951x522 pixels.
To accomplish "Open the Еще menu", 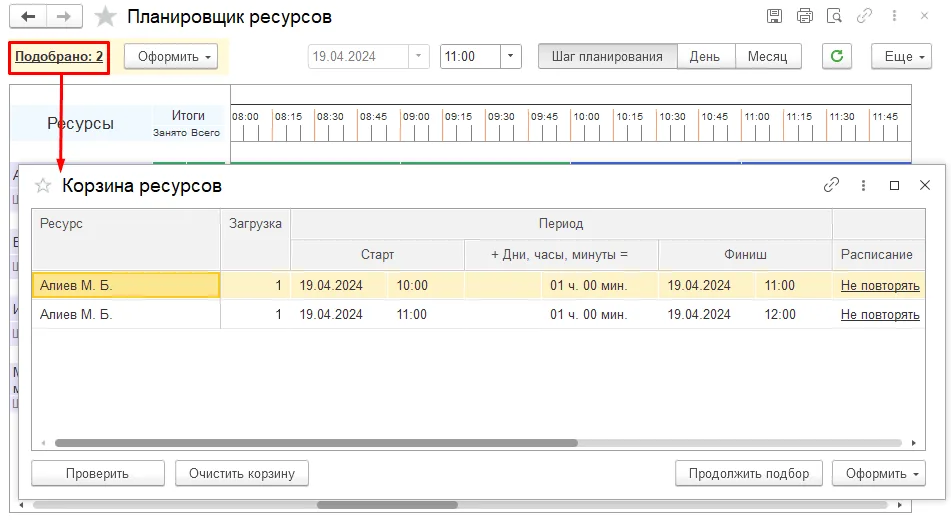I will click(901, 56).
